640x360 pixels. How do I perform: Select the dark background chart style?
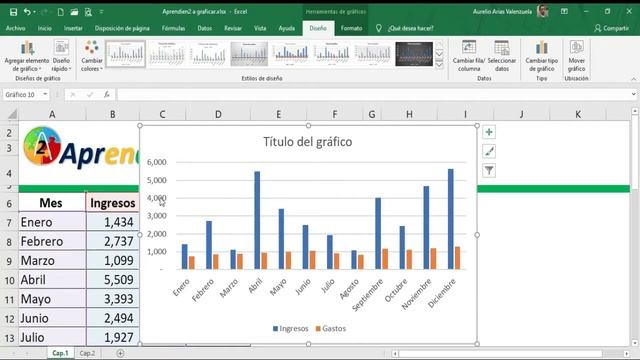pos(414,54)
